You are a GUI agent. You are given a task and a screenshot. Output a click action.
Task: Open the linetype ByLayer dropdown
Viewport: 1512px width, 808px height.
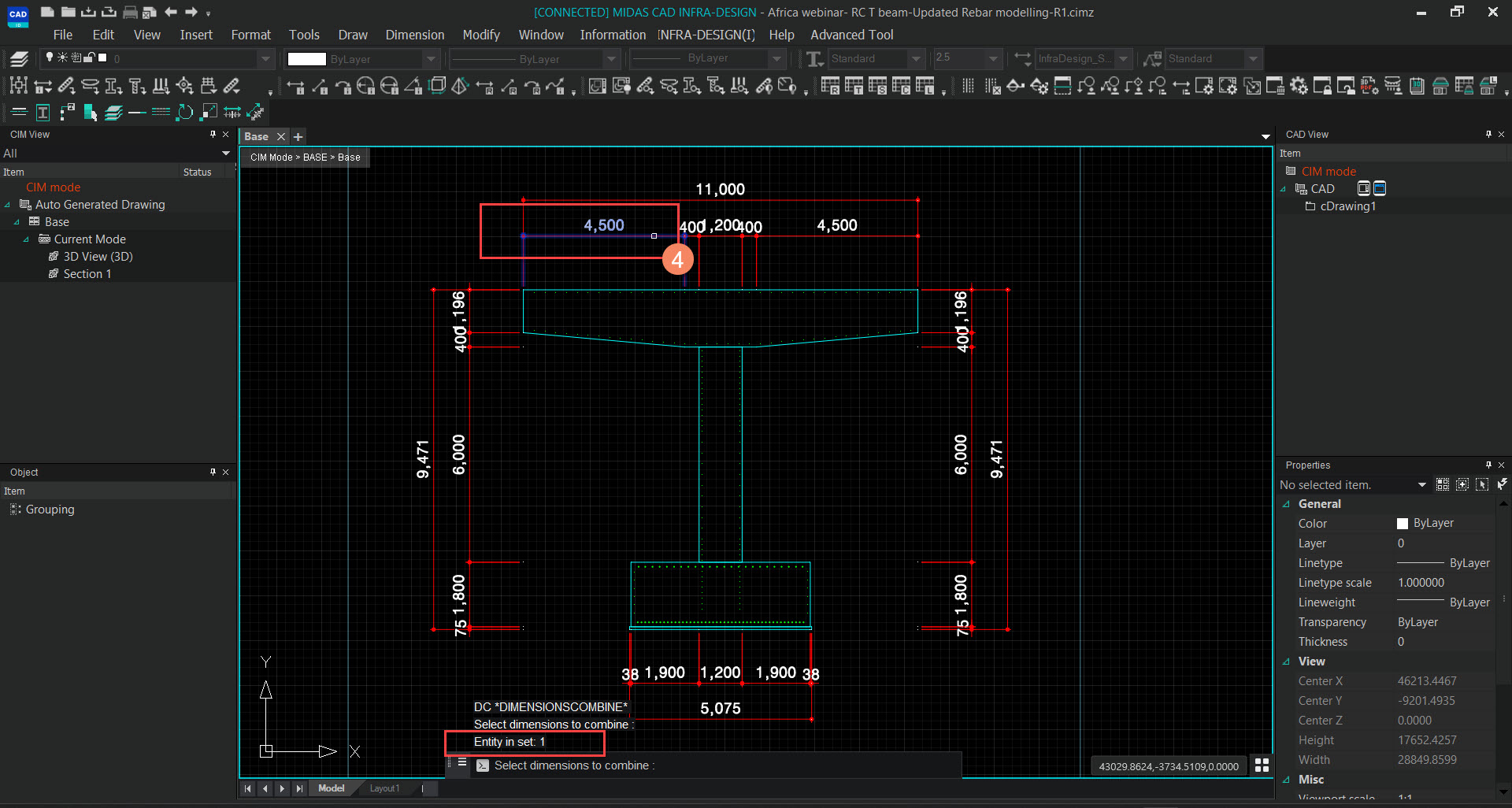[611, 58]
